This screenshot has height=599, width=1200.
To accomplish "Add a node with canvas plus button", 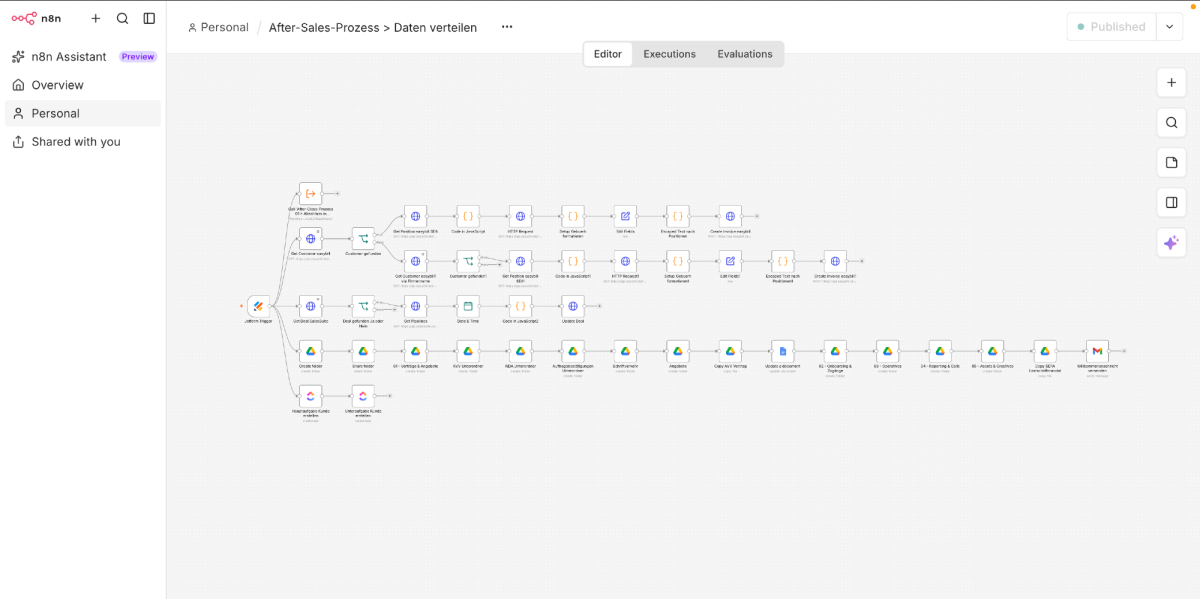I will tap(1171, 83).
